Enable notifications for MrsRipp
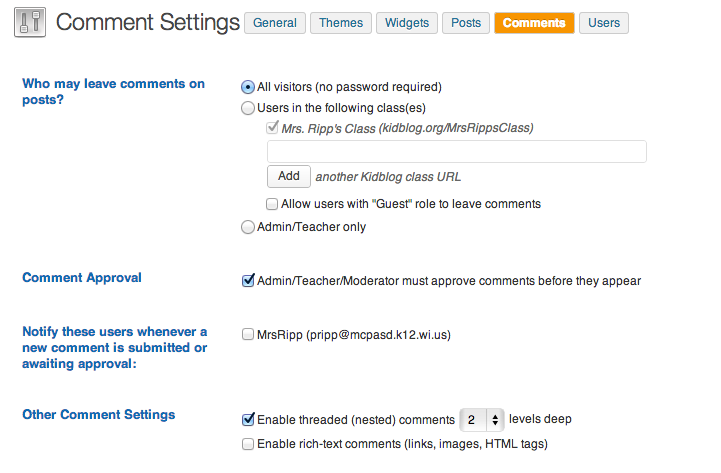Image resolution: width=721 pixels, height=473 pixels. (248, 335)
